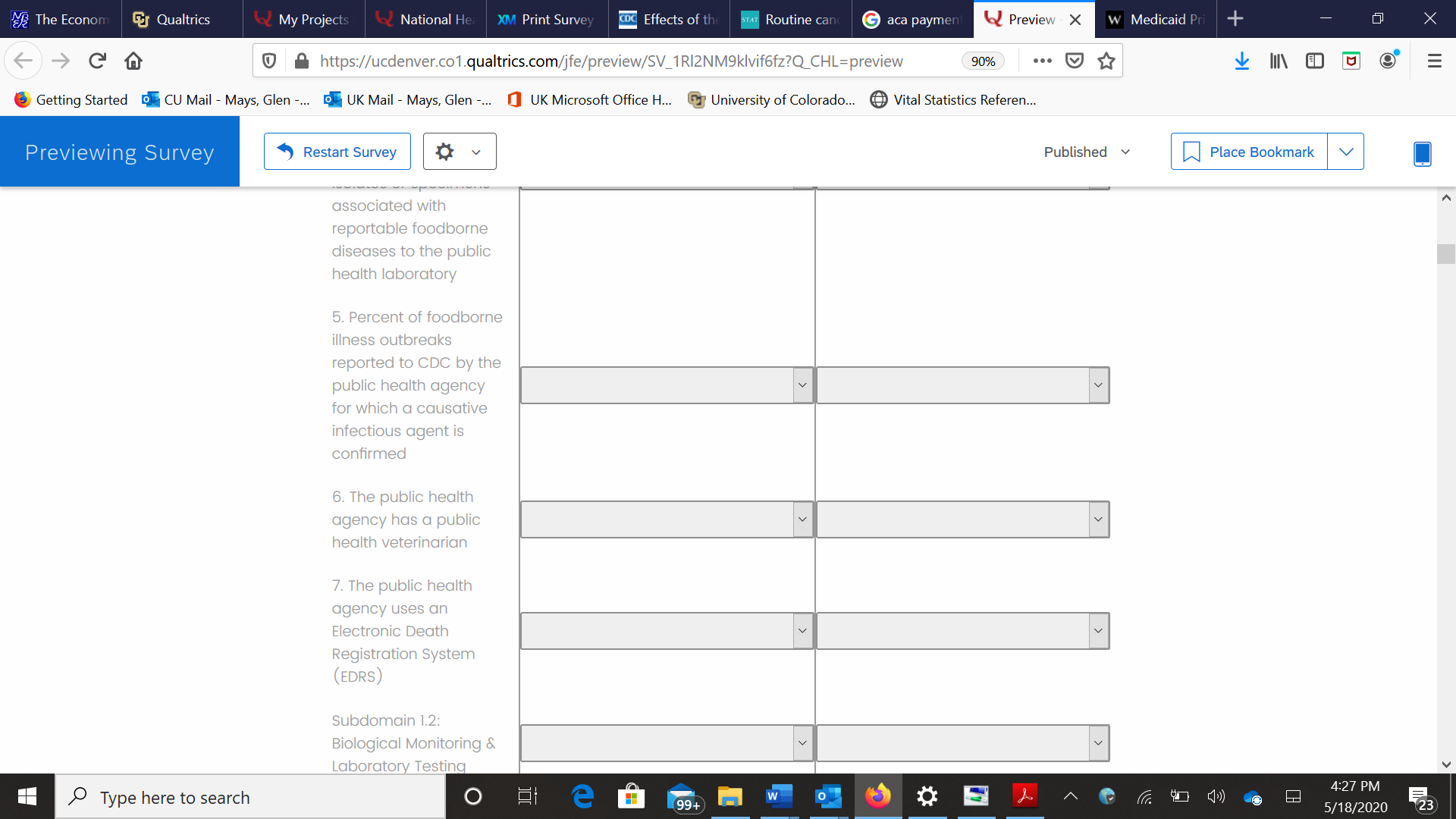
Task: Open Place Bookmark arrow dropdown
Action: [x=1345, y=152]
